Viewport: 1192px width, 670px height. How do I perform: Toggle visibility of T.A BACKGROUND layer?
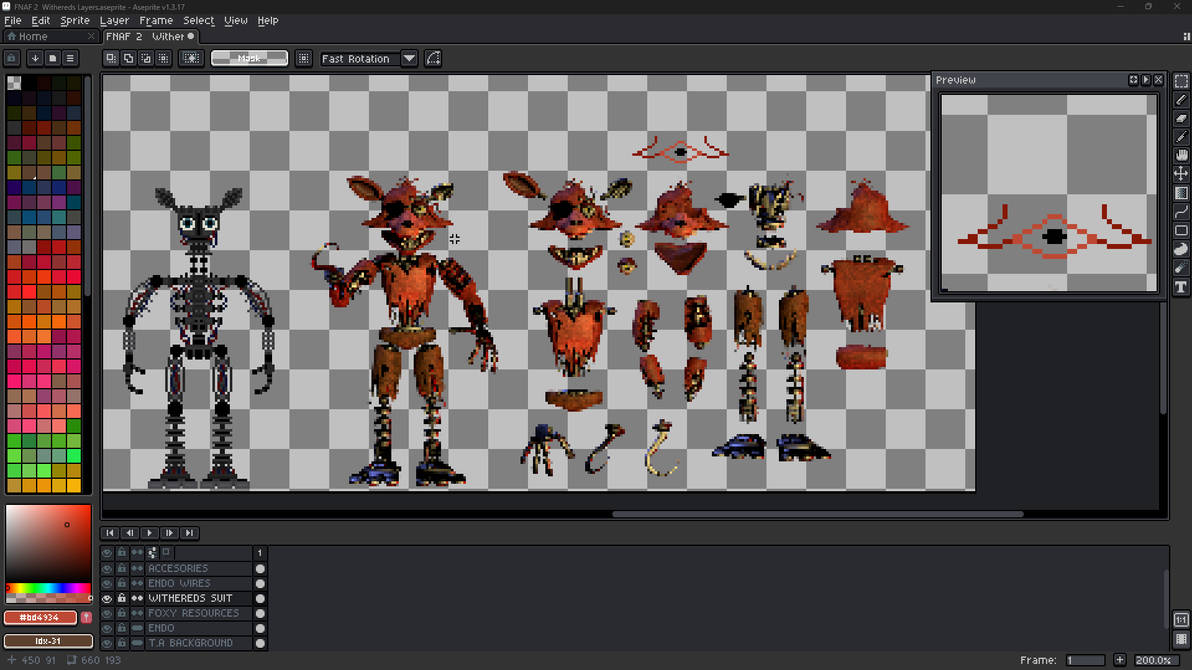pos(106,643)
